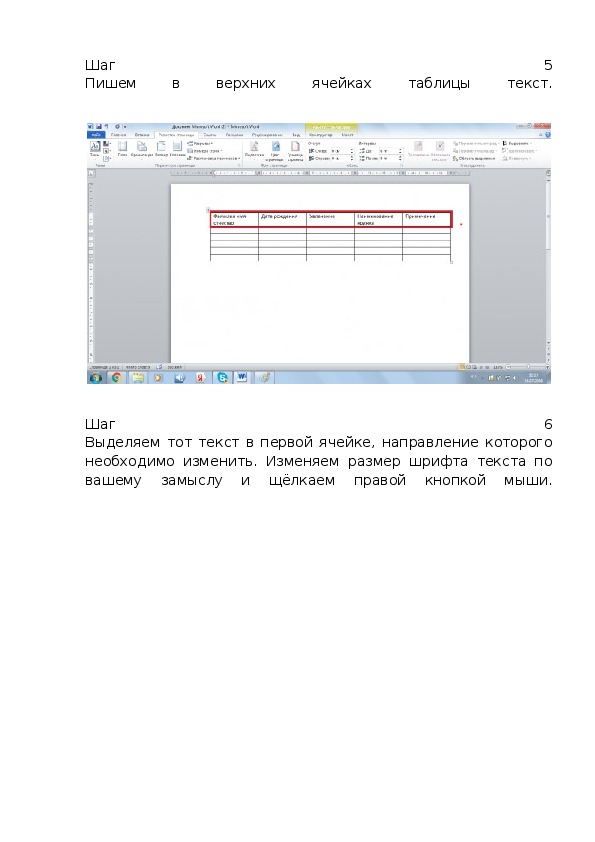Click the Selection Pane (Область выделения) button
Screen dimensions: 595x842
pyautogui.click(x=474, y=158)
